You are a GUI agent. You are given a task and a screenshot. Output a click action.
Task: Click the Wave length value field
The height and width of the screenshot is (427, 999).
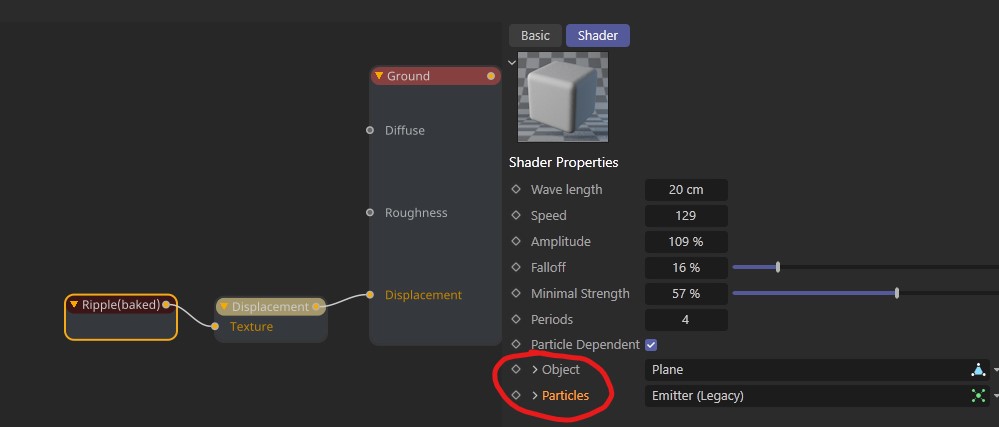[x=686, y=190]
